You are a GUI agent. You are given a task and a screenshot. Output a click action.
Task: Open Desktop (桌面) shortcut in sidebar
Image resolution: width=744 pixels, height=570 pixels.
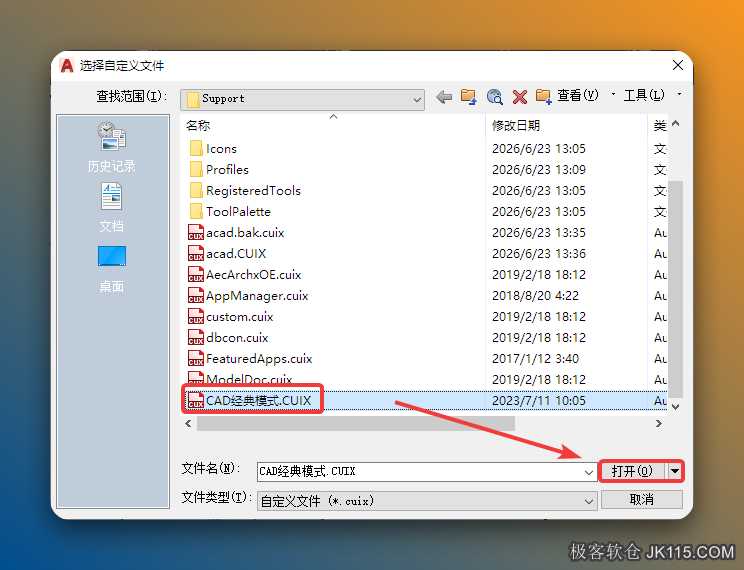point(112,270)
